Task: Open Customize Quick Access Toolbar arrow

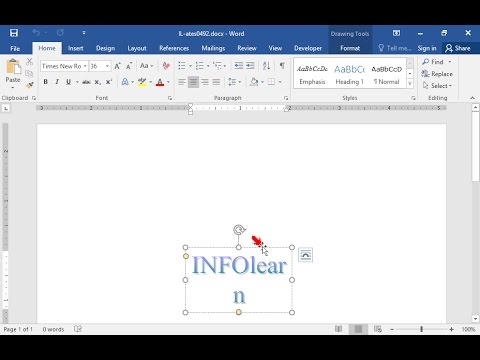Action: coord(84,33)
